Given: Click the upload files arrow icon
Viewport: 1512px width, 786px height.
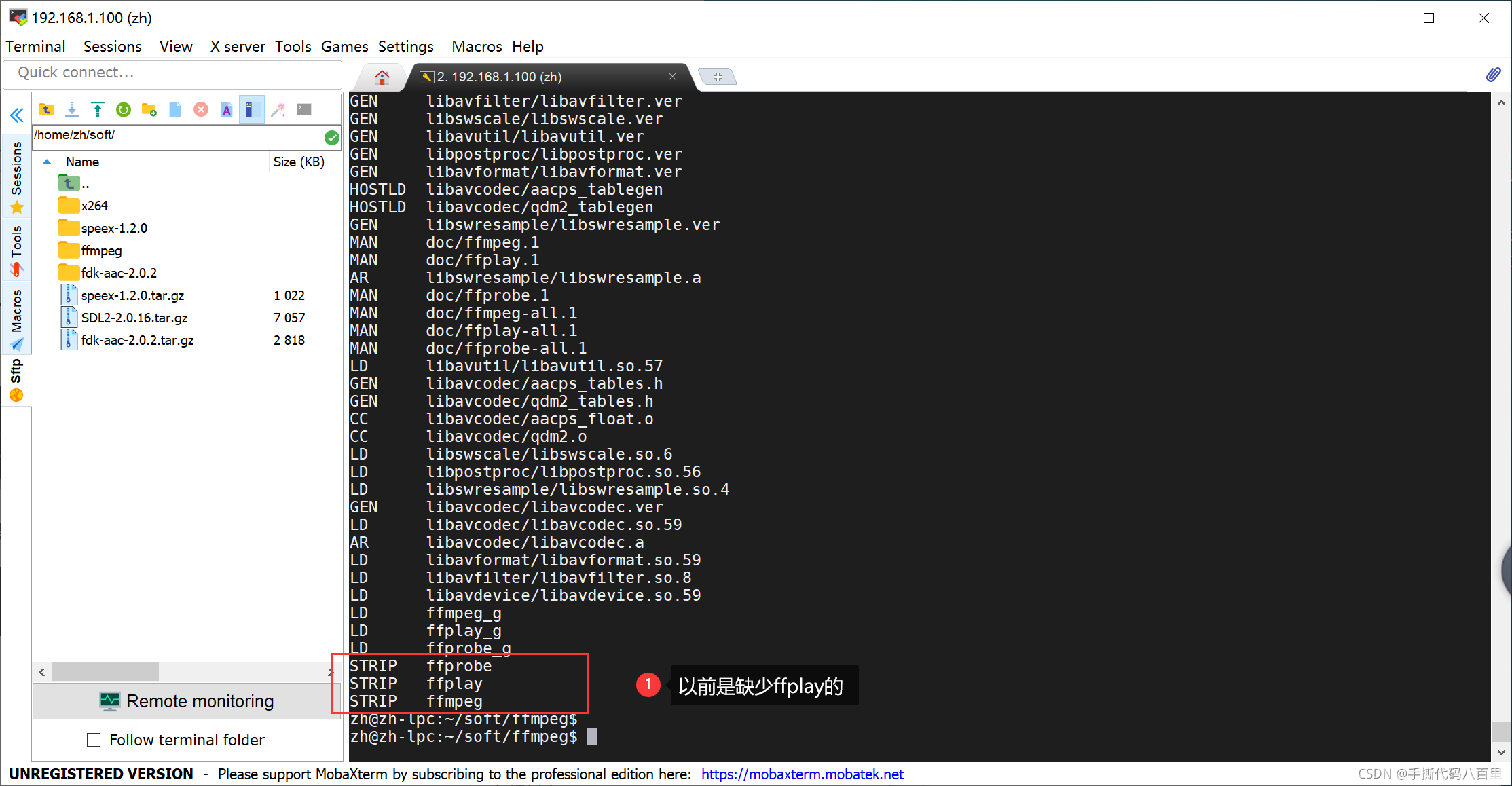Looking at the screenshot, I should click(x=98, y=109).
